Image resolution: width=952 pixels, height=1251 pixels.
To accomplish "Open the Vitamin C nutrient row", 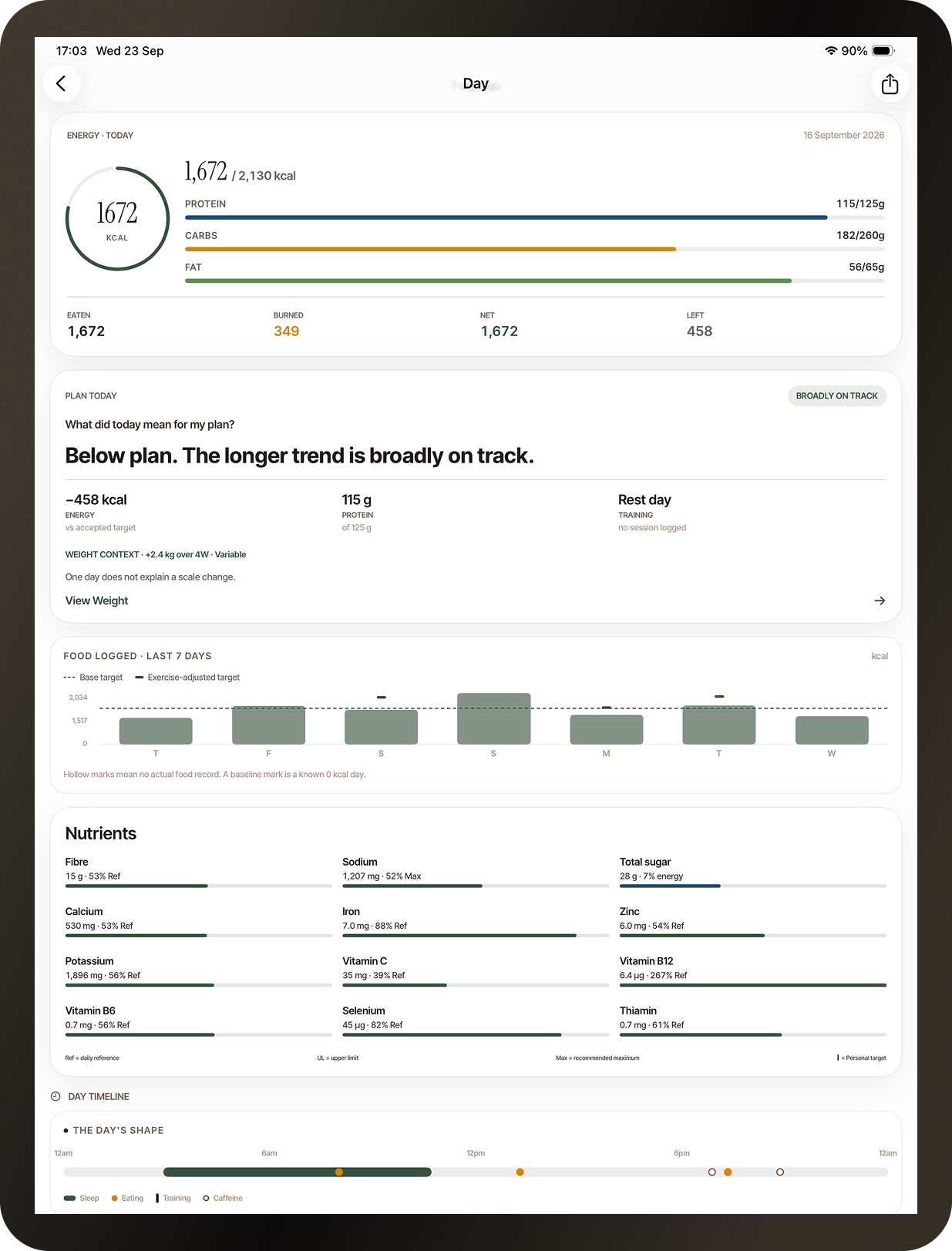I will [x=476, y=971].
